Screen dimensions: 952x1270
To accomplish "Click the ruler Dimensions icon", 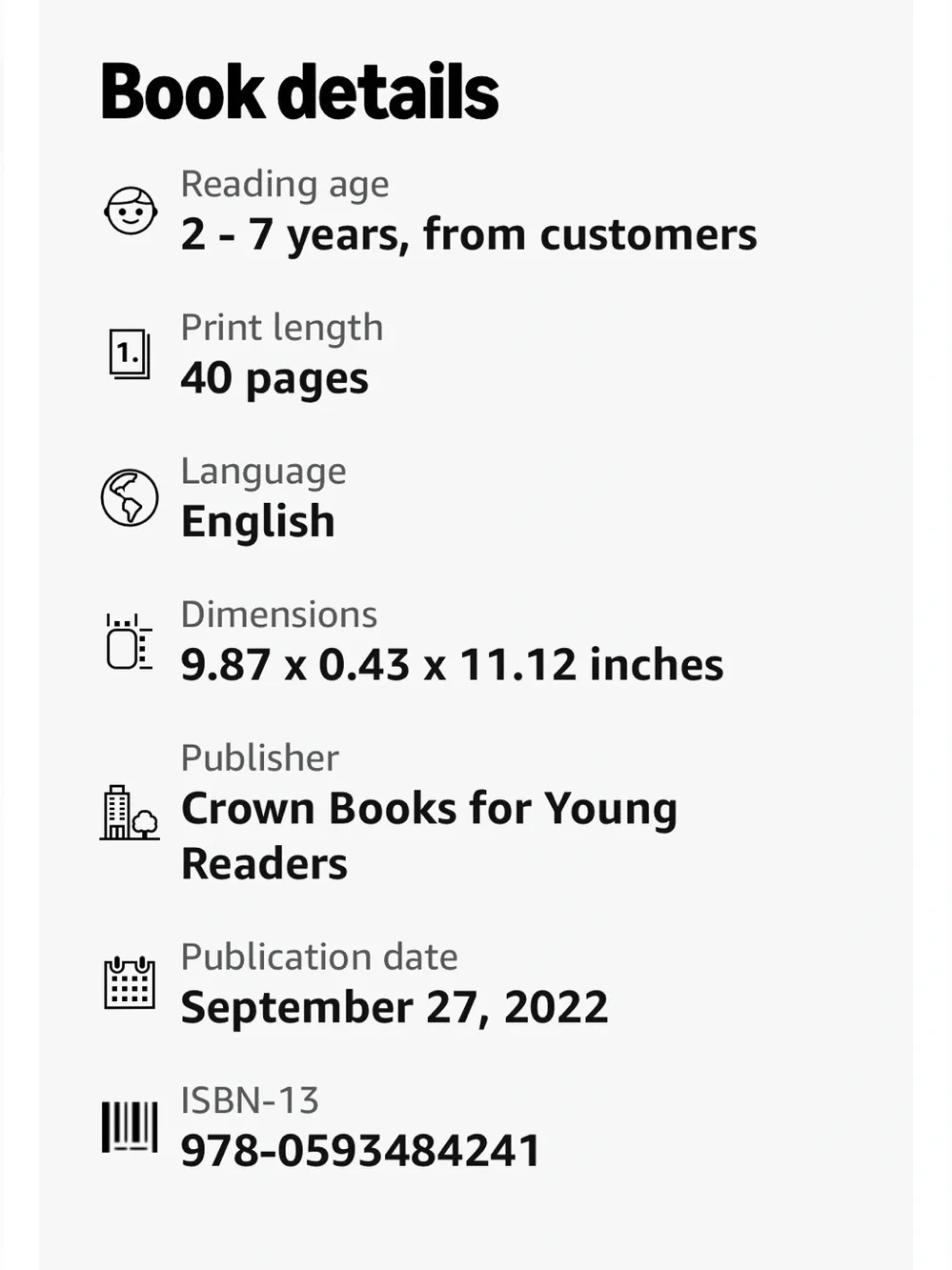I will tap(129, 641).
